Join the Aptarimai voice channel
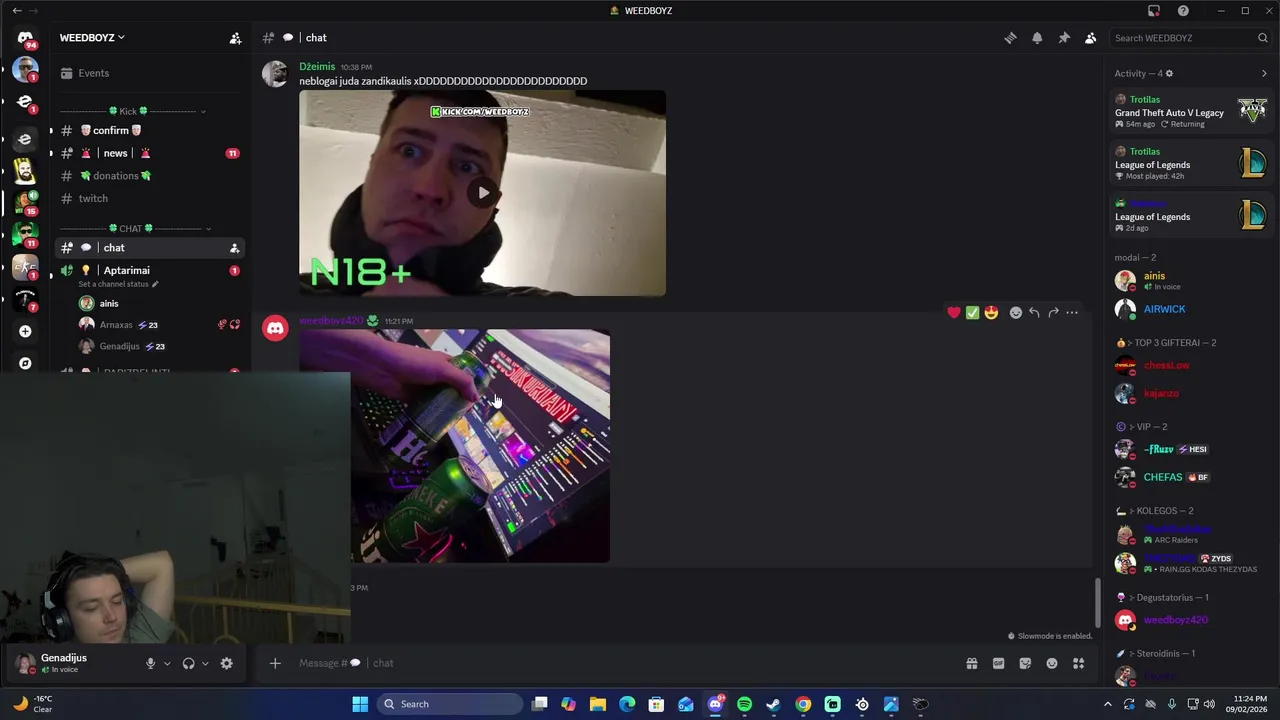The width and height of the screenshot is (1280, 720). (126, 270)
